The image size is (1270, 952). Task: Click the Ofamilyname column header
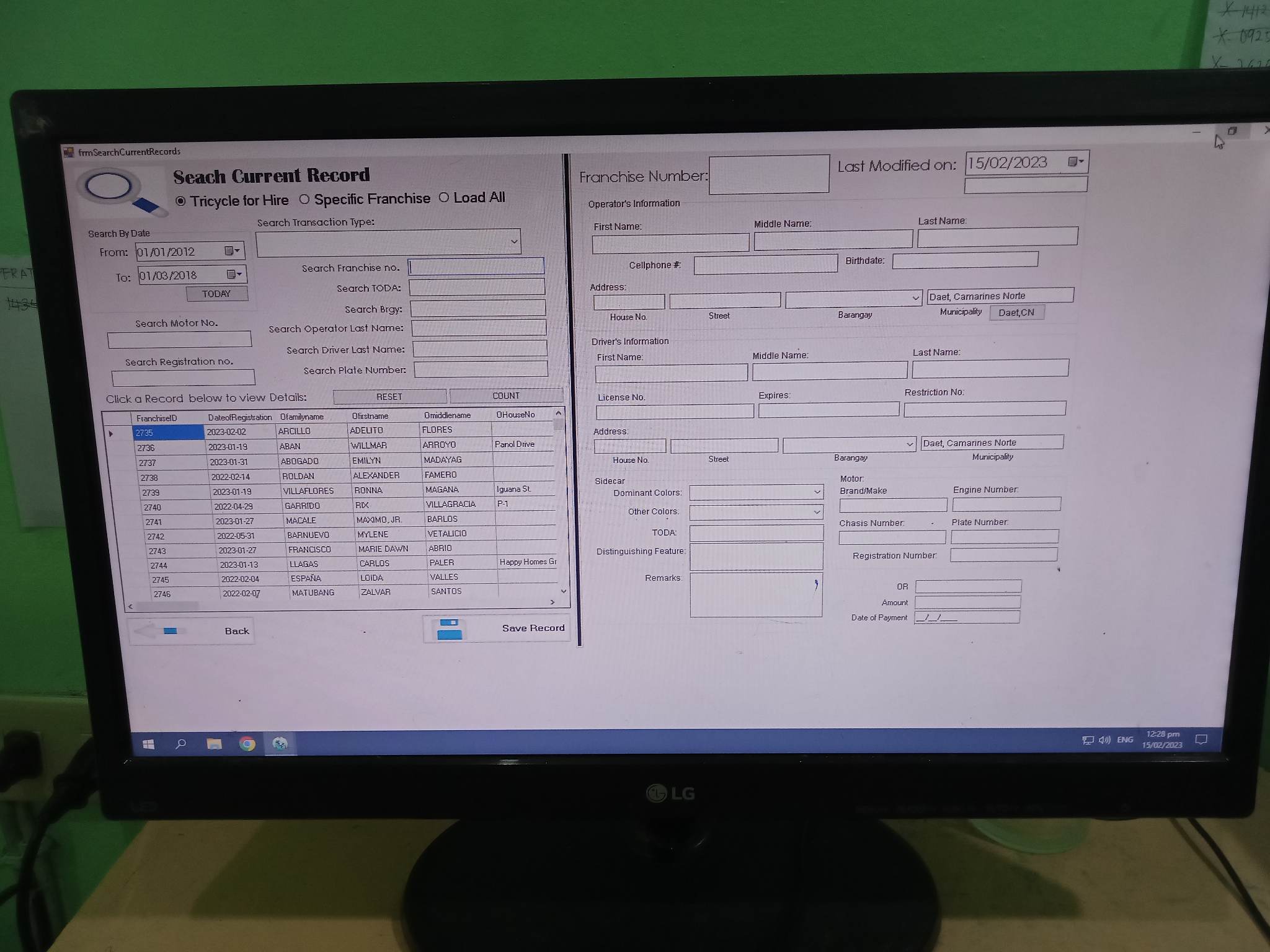[x=302, y=417]
